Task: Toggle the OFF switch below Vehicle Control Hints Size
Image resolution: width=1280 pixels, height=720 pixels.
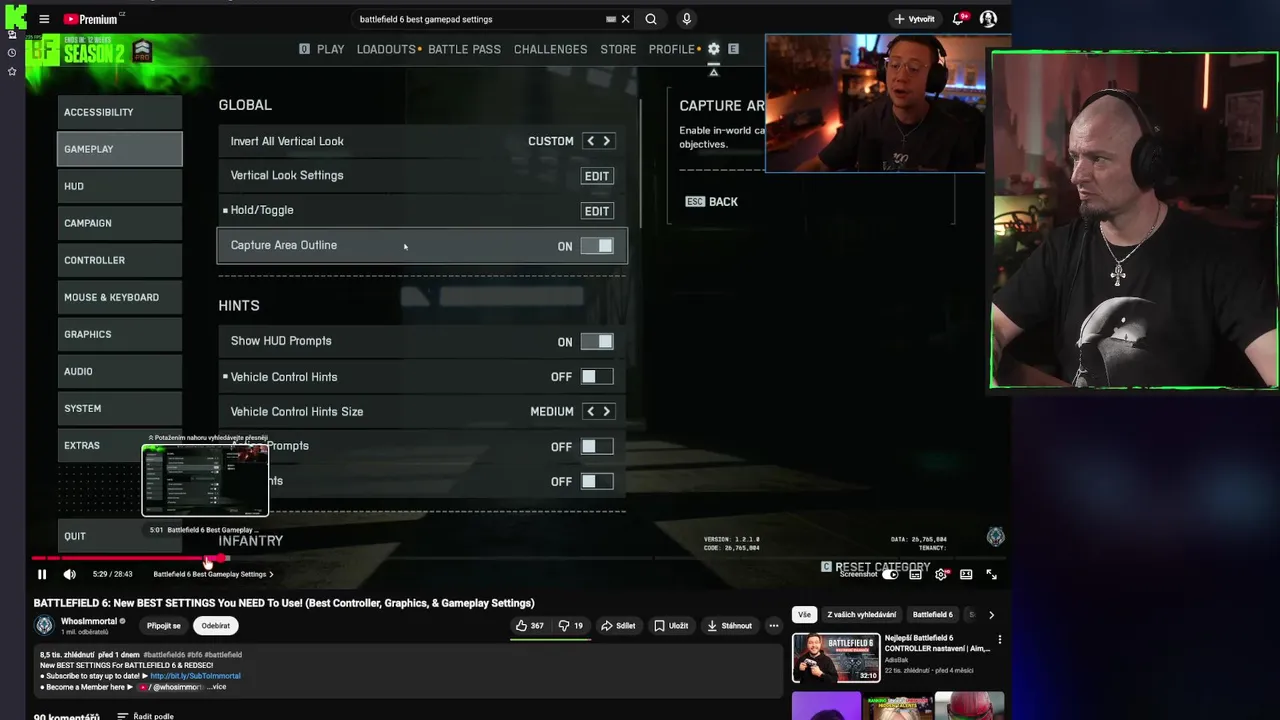Action: coord(597,447)
